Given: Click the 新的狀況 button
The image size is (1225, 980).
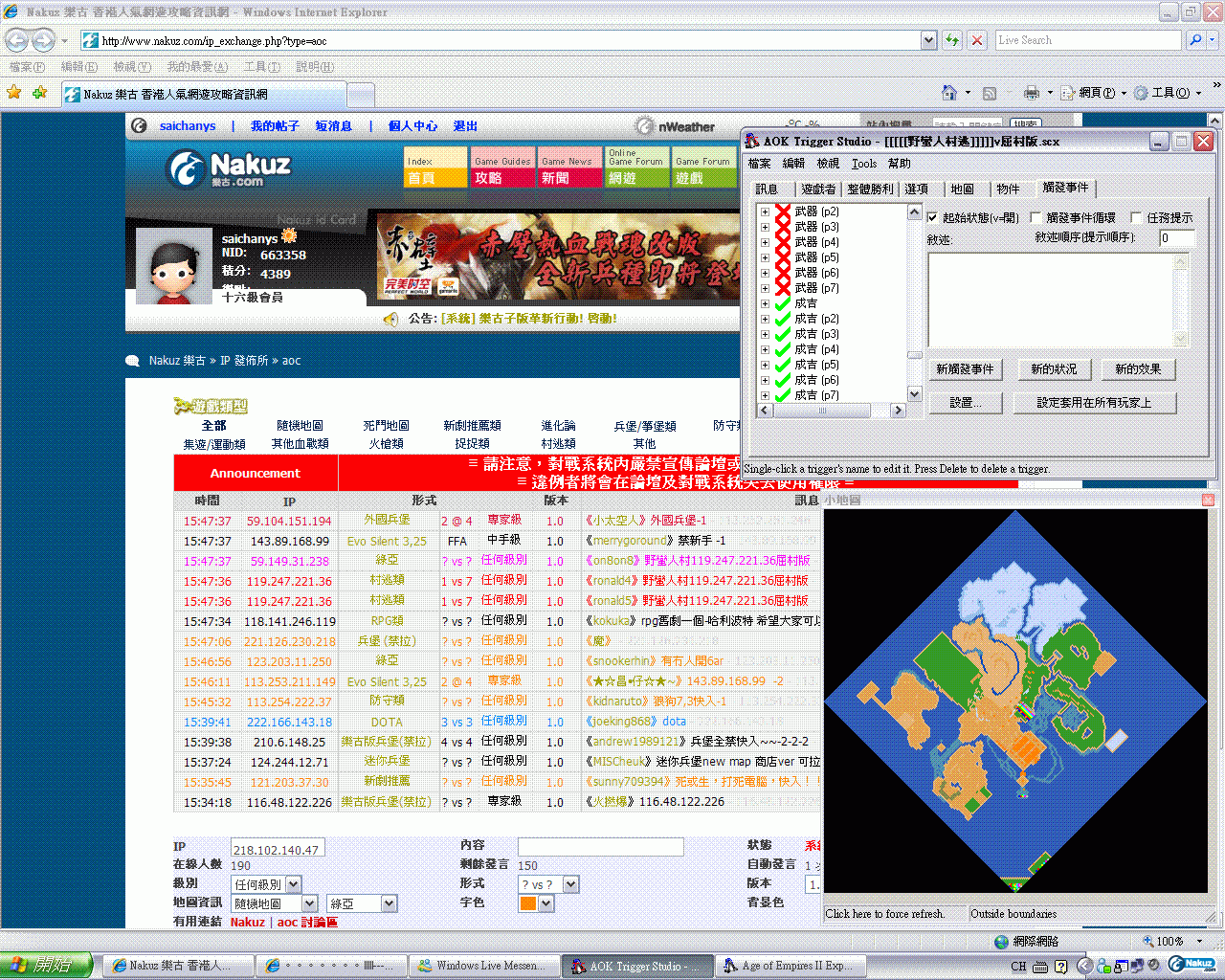Looking at the screenshot, I should pos(1054,369).
